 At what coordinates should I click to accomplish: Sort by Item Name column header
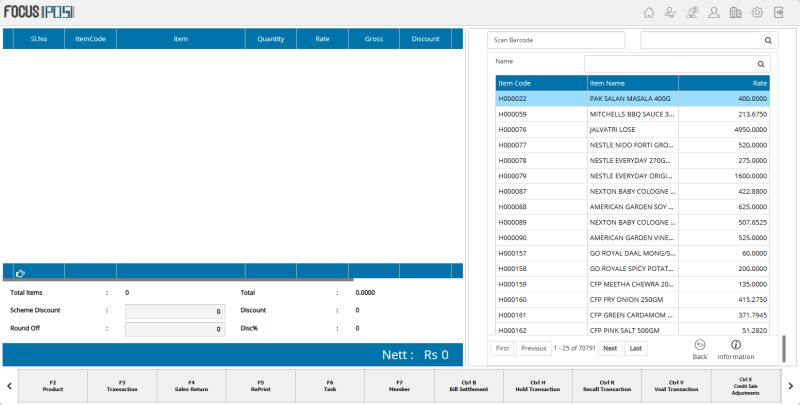coord(632,83)
